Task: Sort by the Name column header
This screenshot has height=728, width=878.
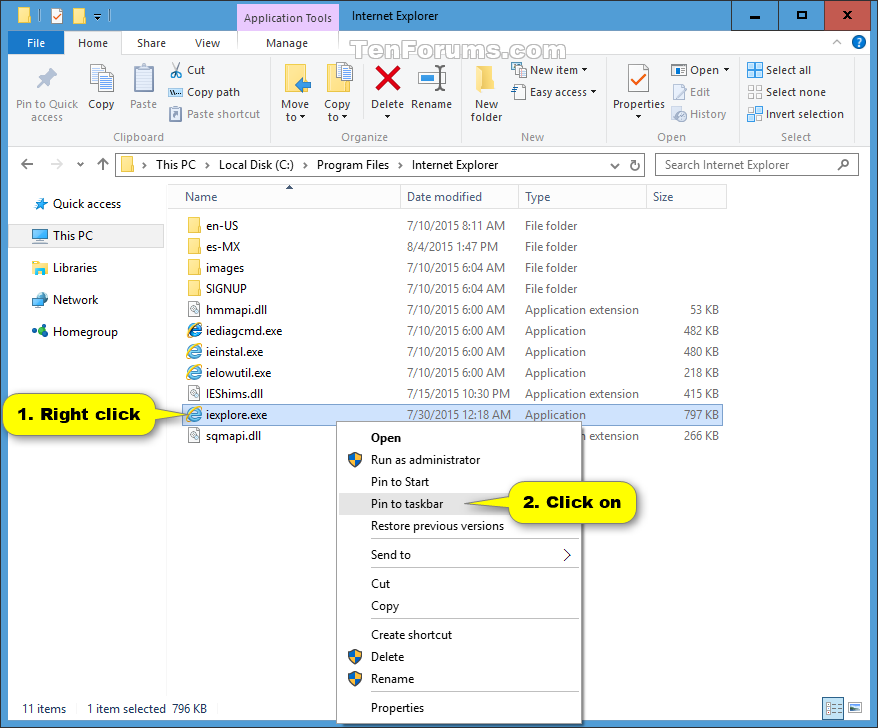Action: coord(286,197)
